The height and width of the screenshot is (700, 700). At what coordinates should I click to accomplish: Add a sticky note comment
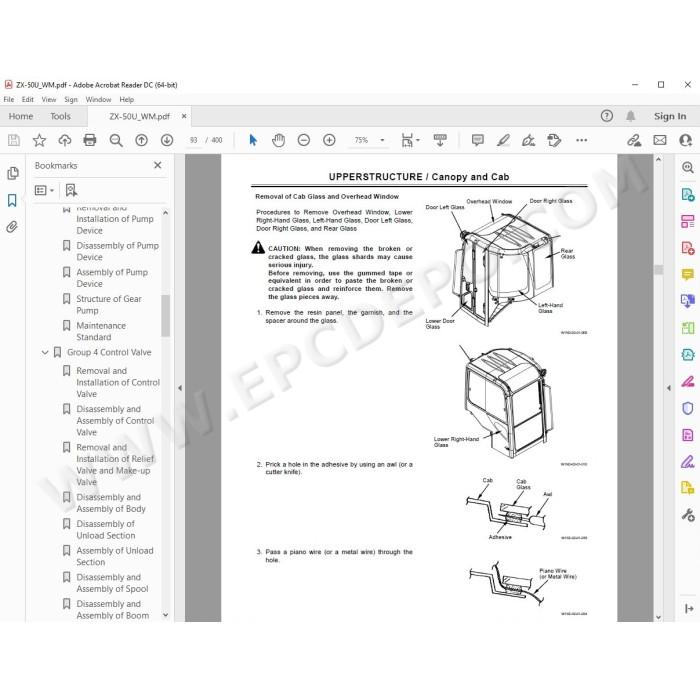point(478,140)
